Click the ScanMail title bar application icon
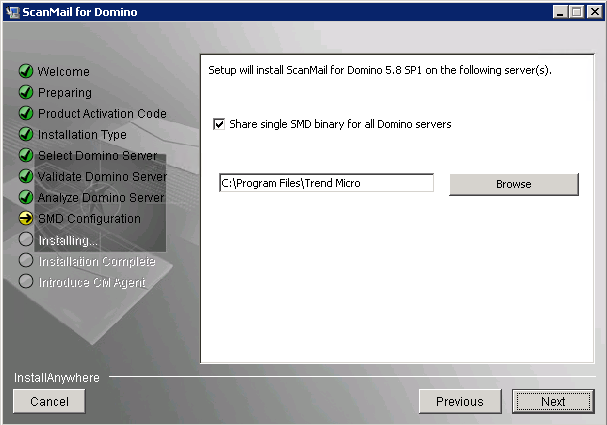This screenshot has height=425, width=607. coord(12,12)
